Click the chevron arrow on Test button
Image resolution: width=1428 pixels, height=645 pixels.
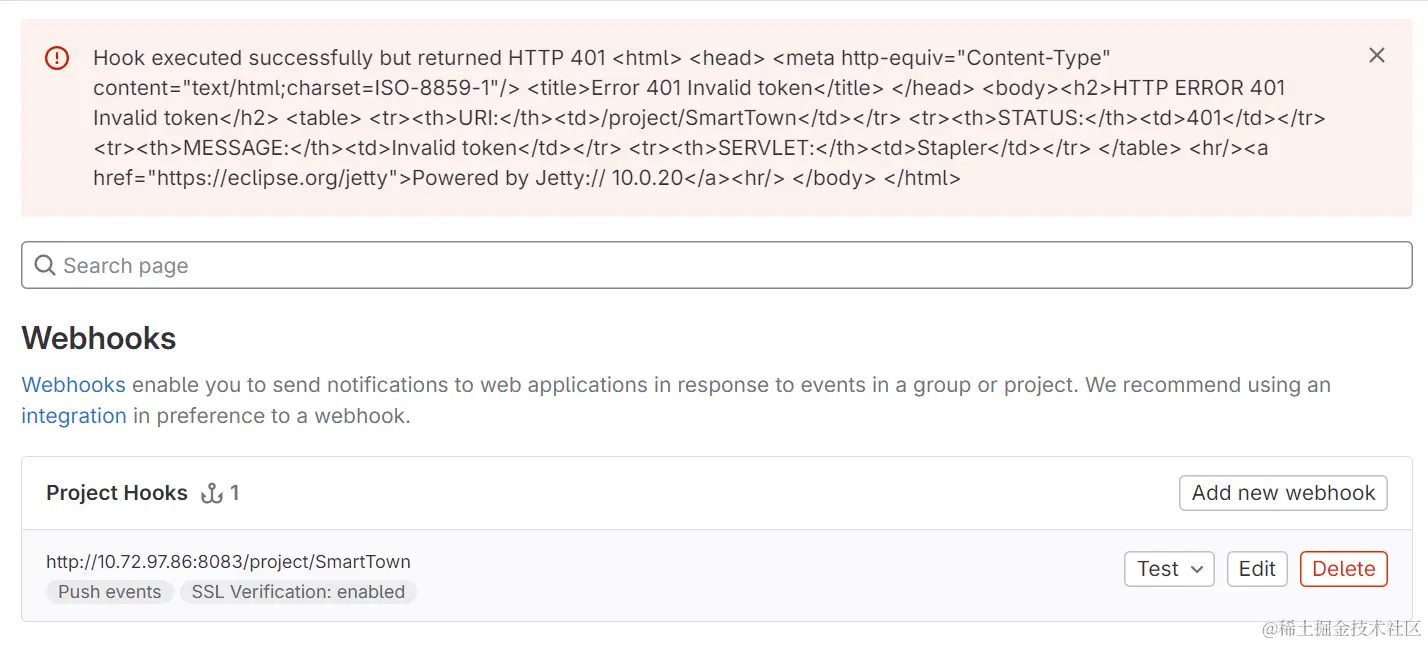click(x=1197, y=570)
